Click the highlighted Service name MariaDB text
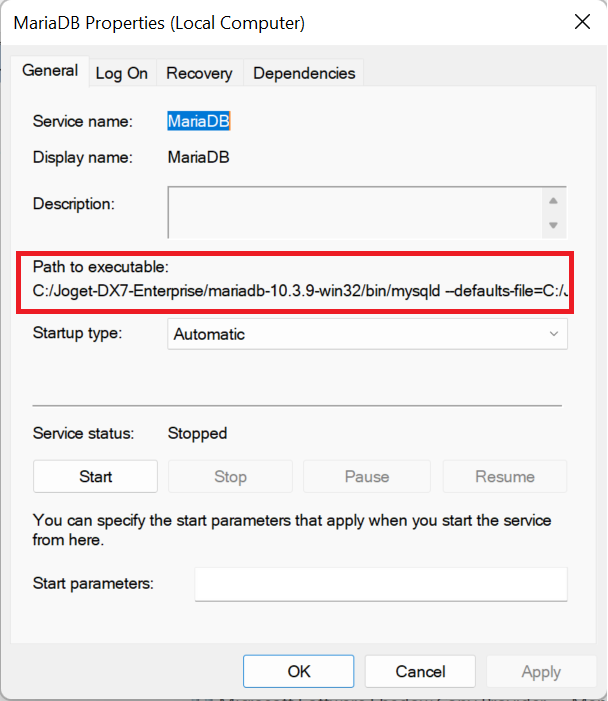Viewport: 608px width, 701px height. click(x=199, y=122)
